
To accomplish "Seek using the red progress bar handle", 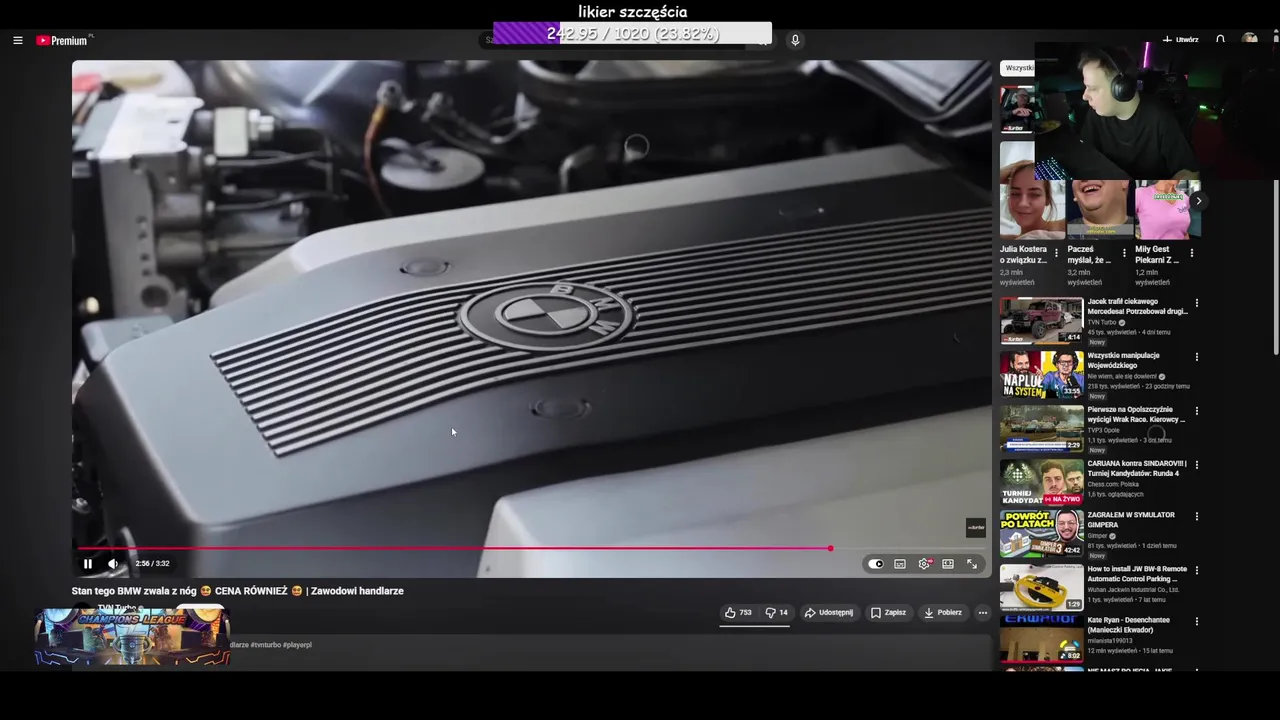I will click(x=830, y=548).
